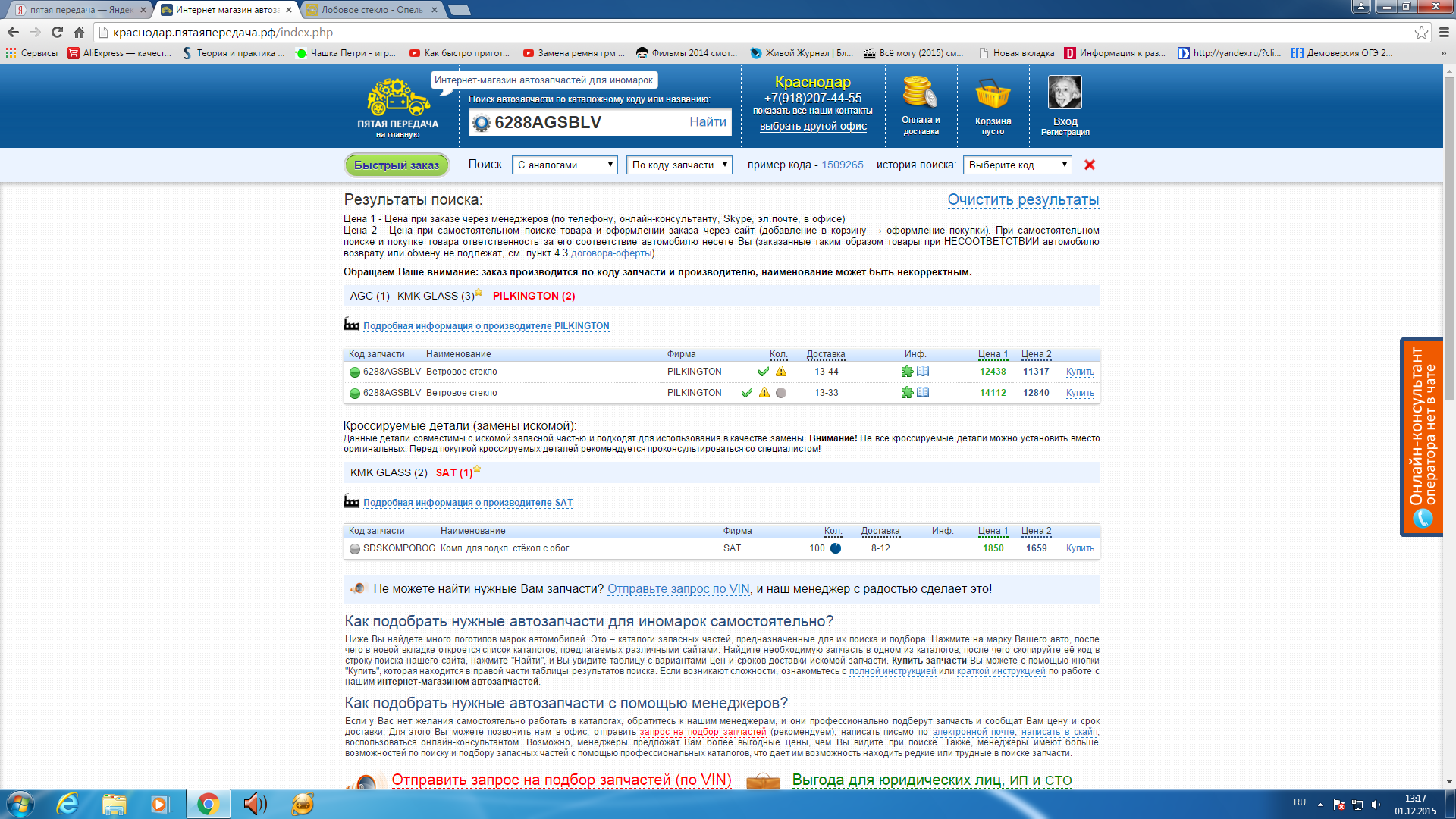The height and width of the screenshot is (819, 1456).
Task: Select the KMK GLASS (3) manufacturer tab
Action: [435, 296]
